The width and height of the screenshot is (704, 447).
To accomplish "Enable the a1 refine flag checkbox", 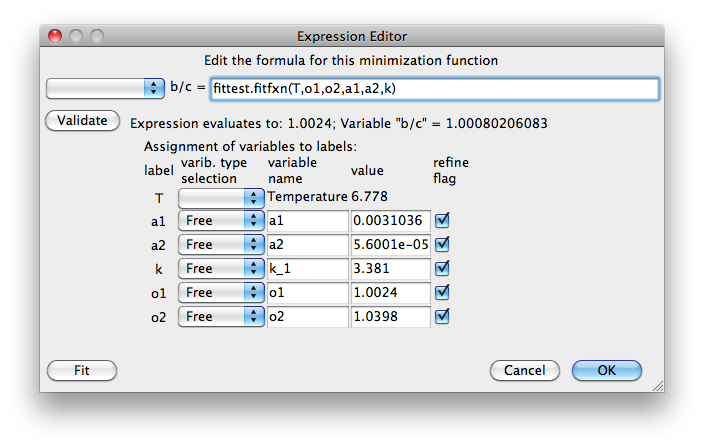I will click(x=442, y=220).
